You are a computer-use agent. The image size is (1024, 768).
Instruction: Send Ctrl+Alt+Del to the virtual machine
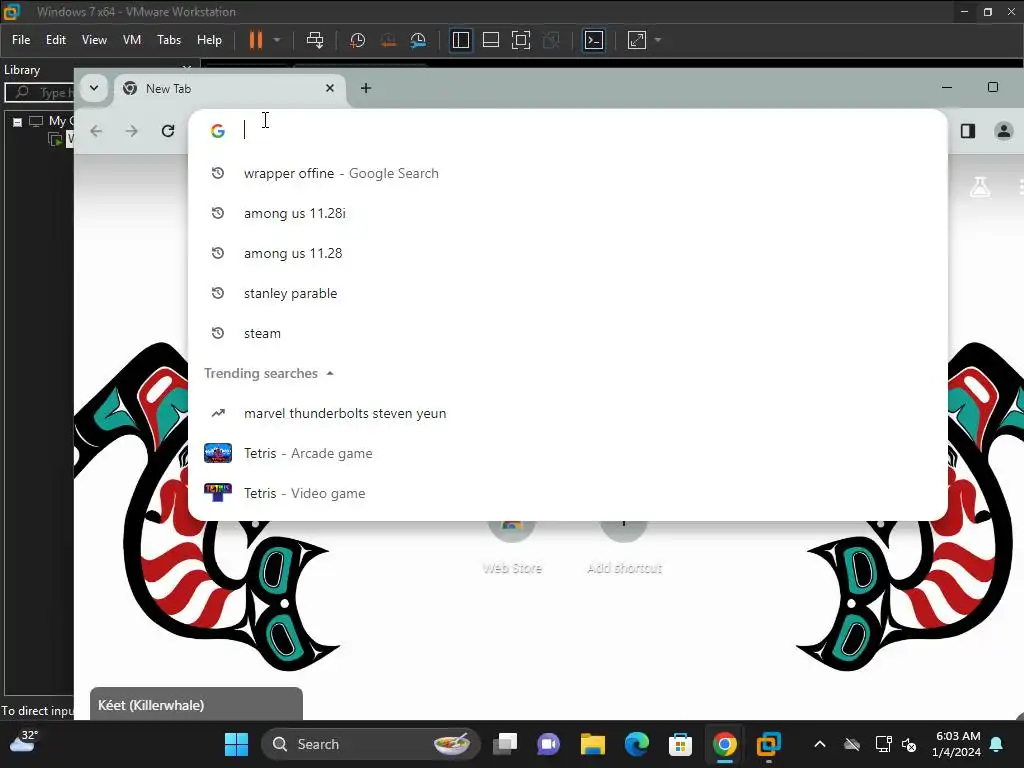315,40
